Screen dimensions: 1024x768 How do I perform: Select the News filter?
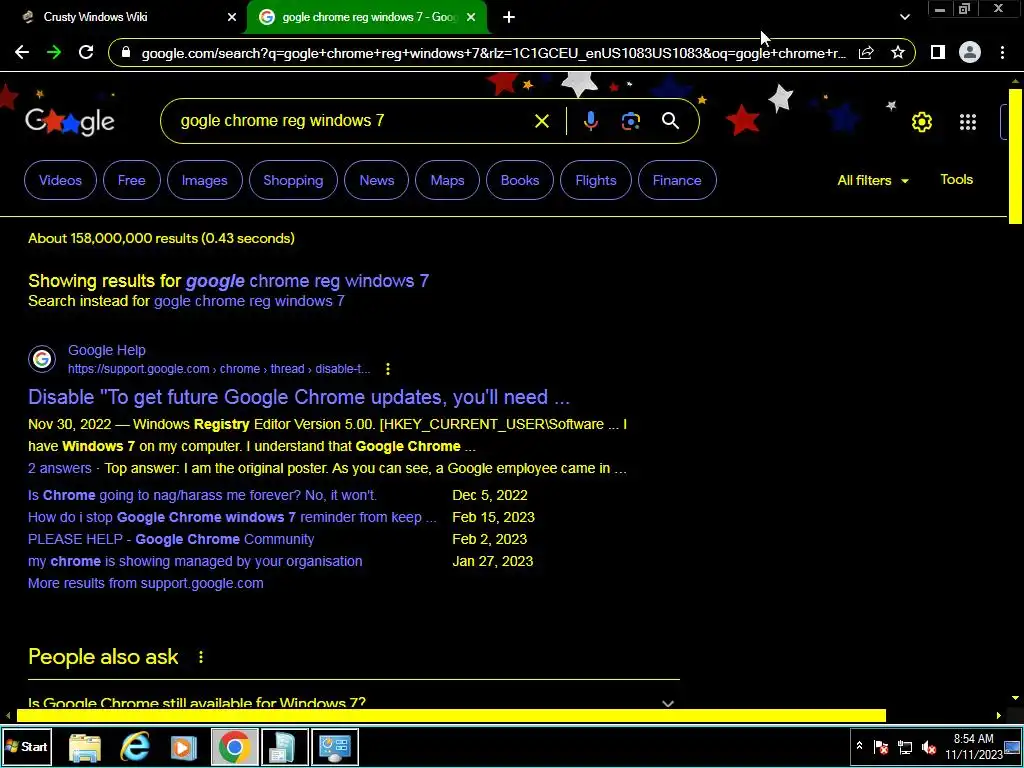[x=377, y=180]
